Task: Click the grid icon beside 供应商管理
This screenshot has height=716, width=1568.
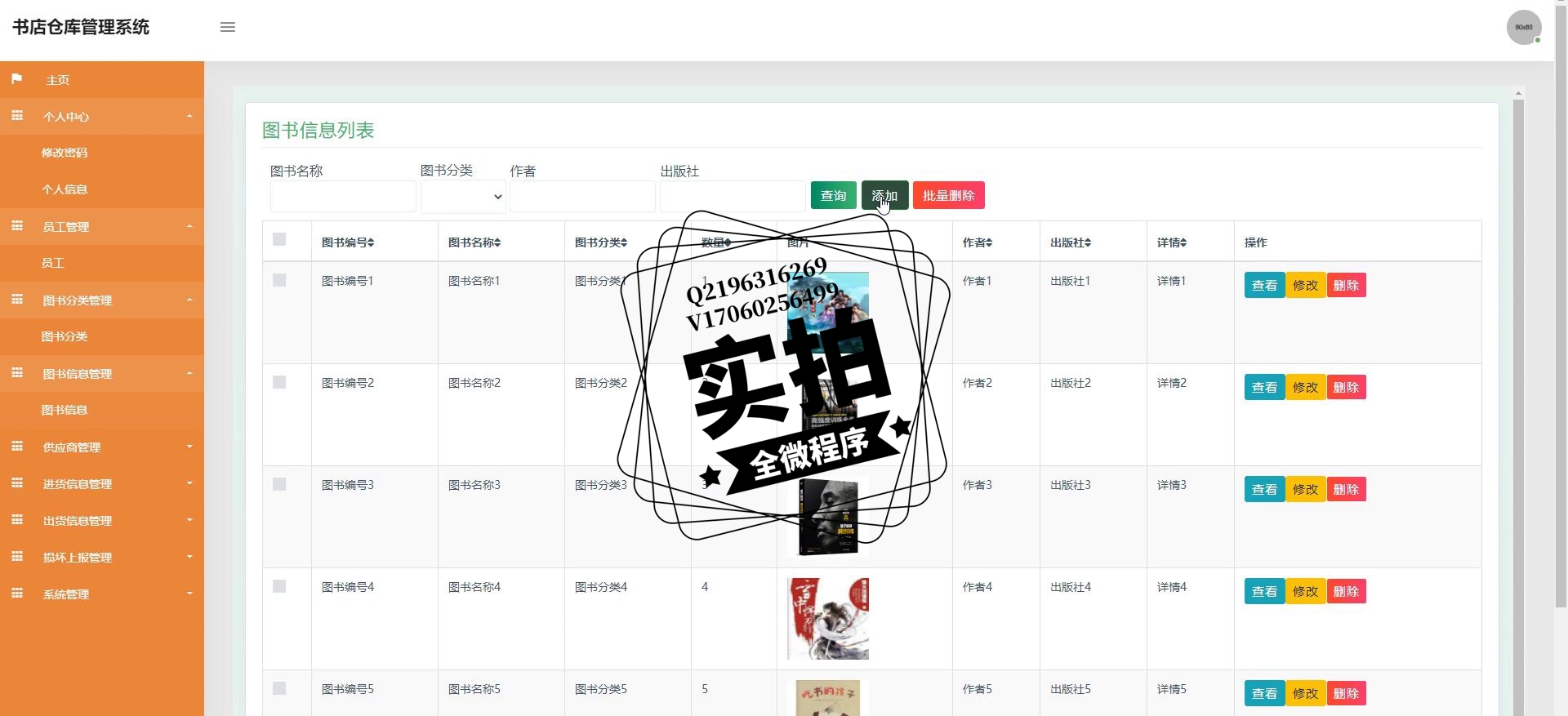Action: 16,447
